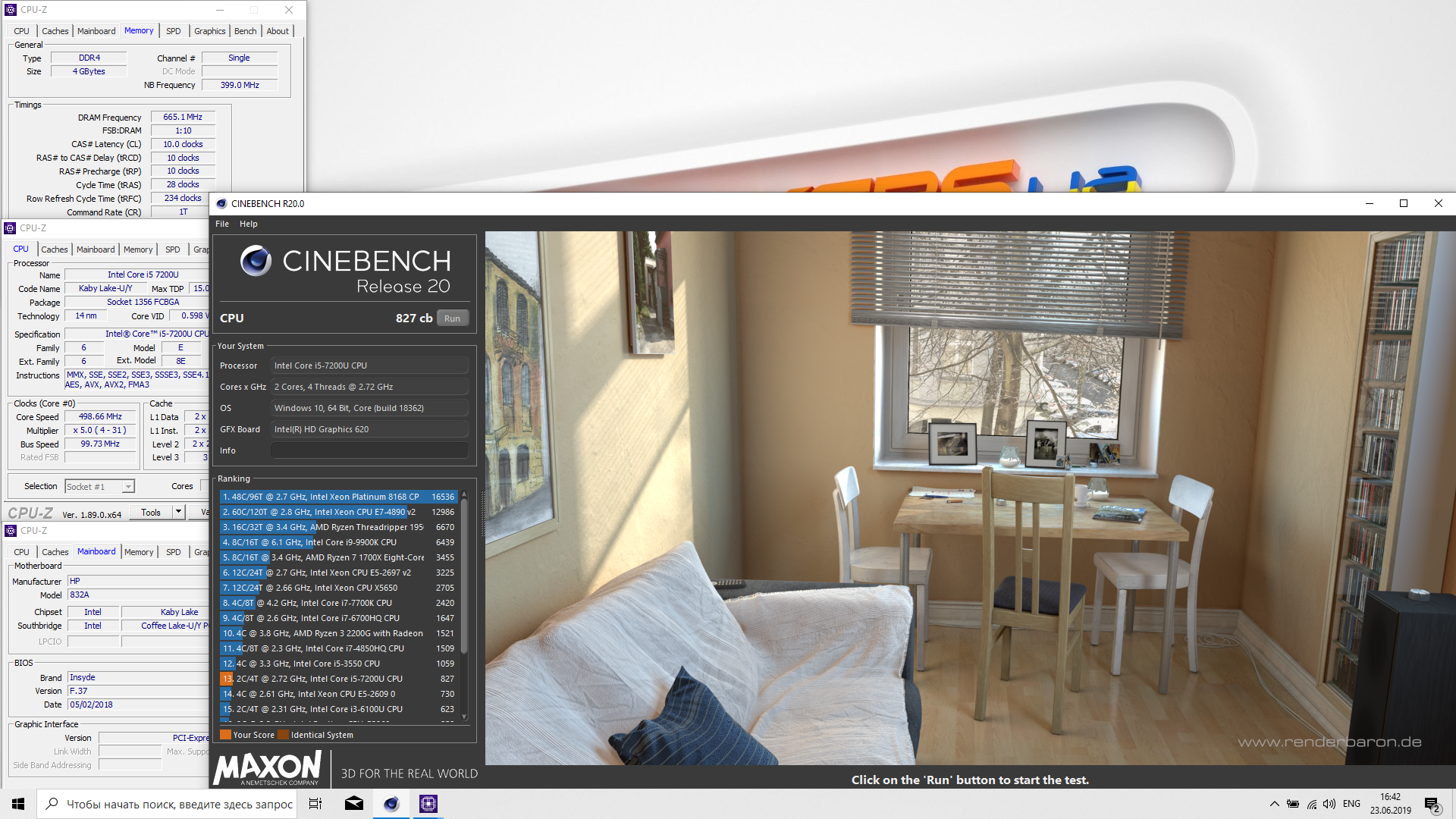Open Caches tab in top CPU-Z window
The height and width of the screenshot is (819, 1456).
click(x=55, y=31)
